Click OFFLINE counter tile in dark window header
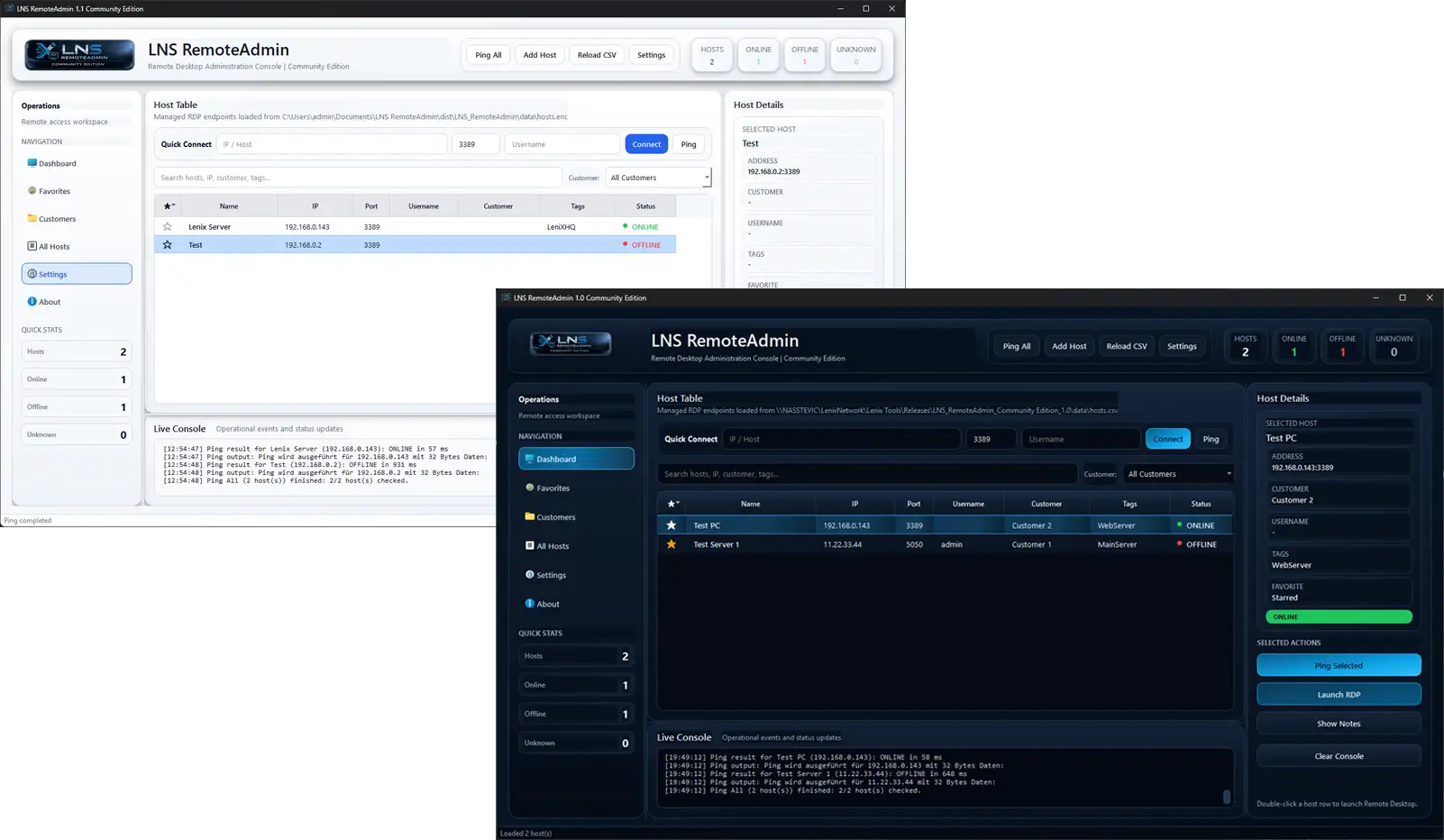Screen dimensions: 1444x840 (1342, 346)
